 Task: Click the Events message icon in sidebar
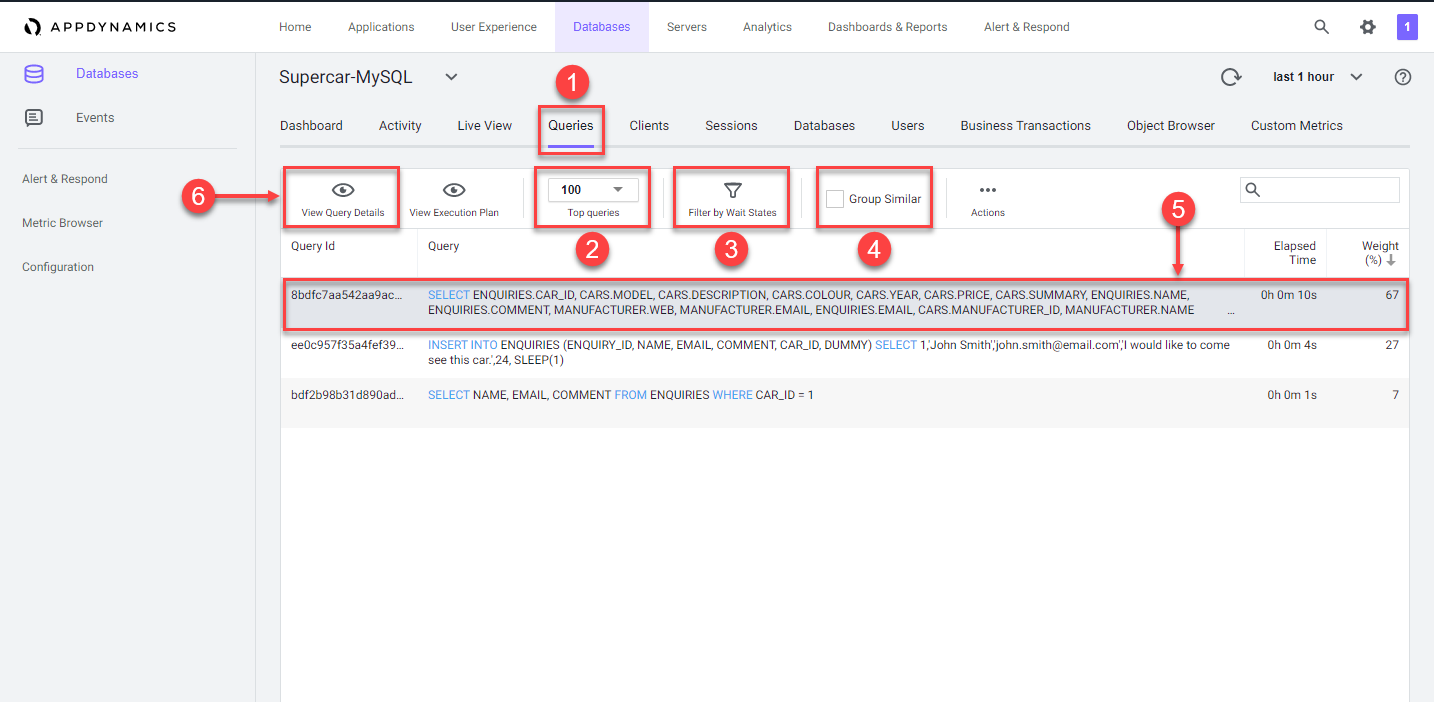[x=34, y=118]
